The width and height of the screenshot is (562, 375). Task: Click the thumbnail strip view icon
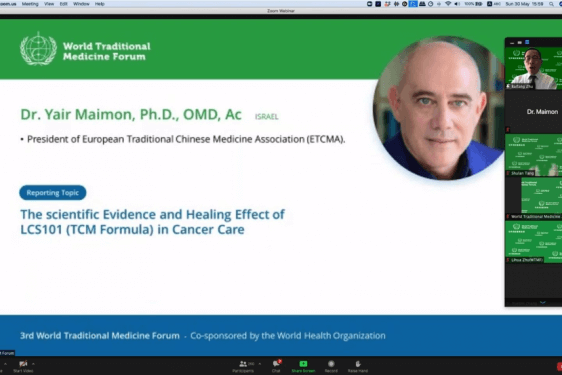[519, 42]
